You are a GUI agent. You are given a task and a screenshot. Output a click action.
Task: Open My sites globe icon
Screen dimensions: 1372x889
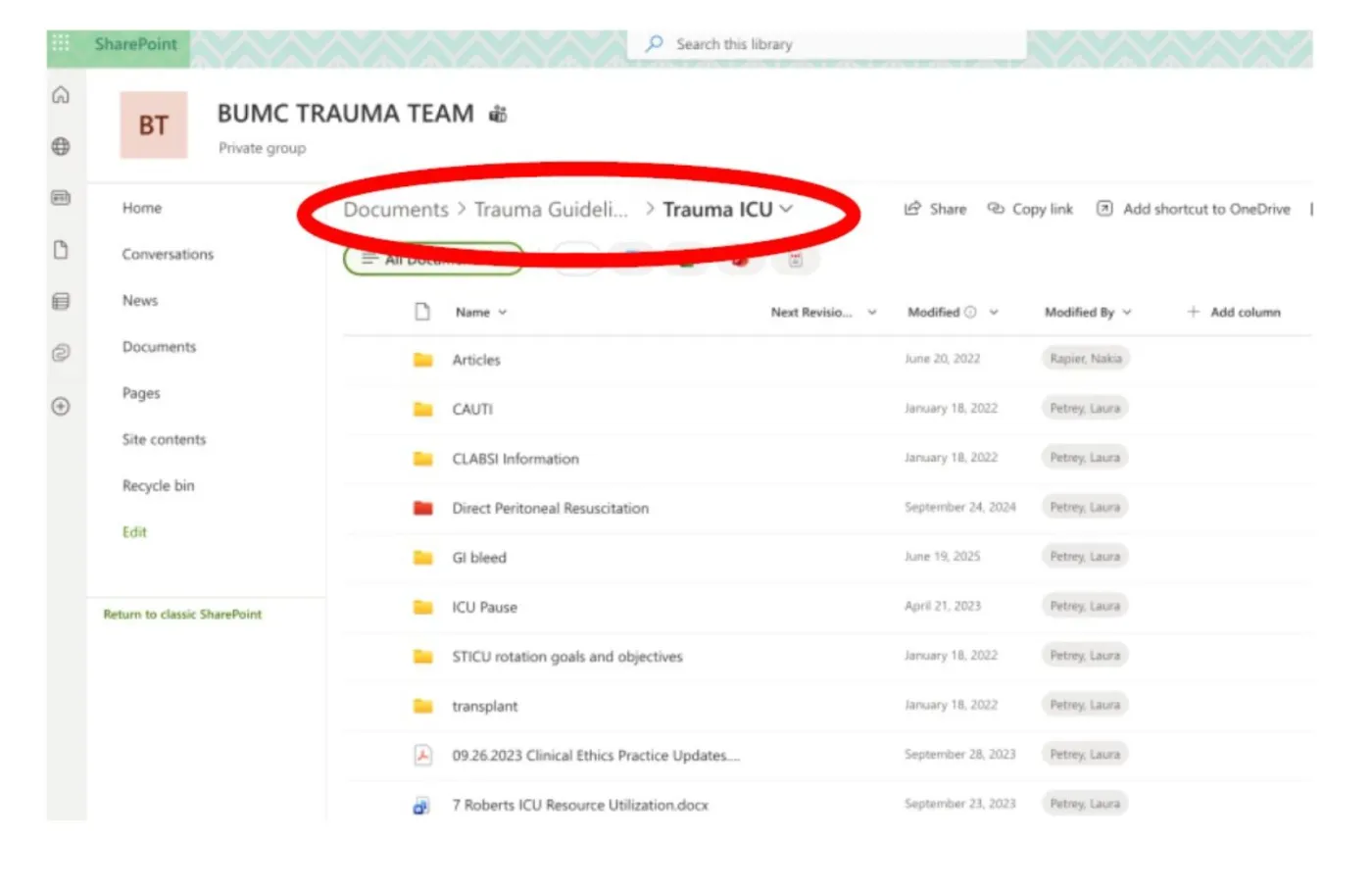point(61,147)
